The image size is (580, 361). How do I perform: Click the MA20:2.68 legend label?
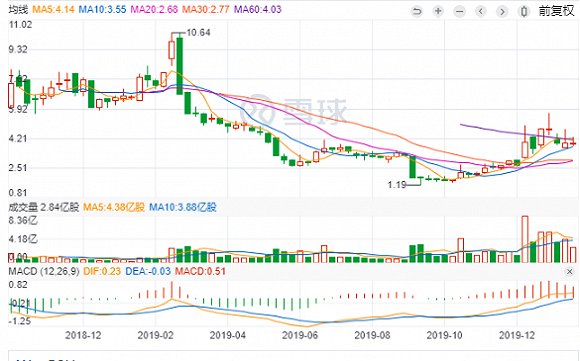pyautogui.click(x=154, y=9)
